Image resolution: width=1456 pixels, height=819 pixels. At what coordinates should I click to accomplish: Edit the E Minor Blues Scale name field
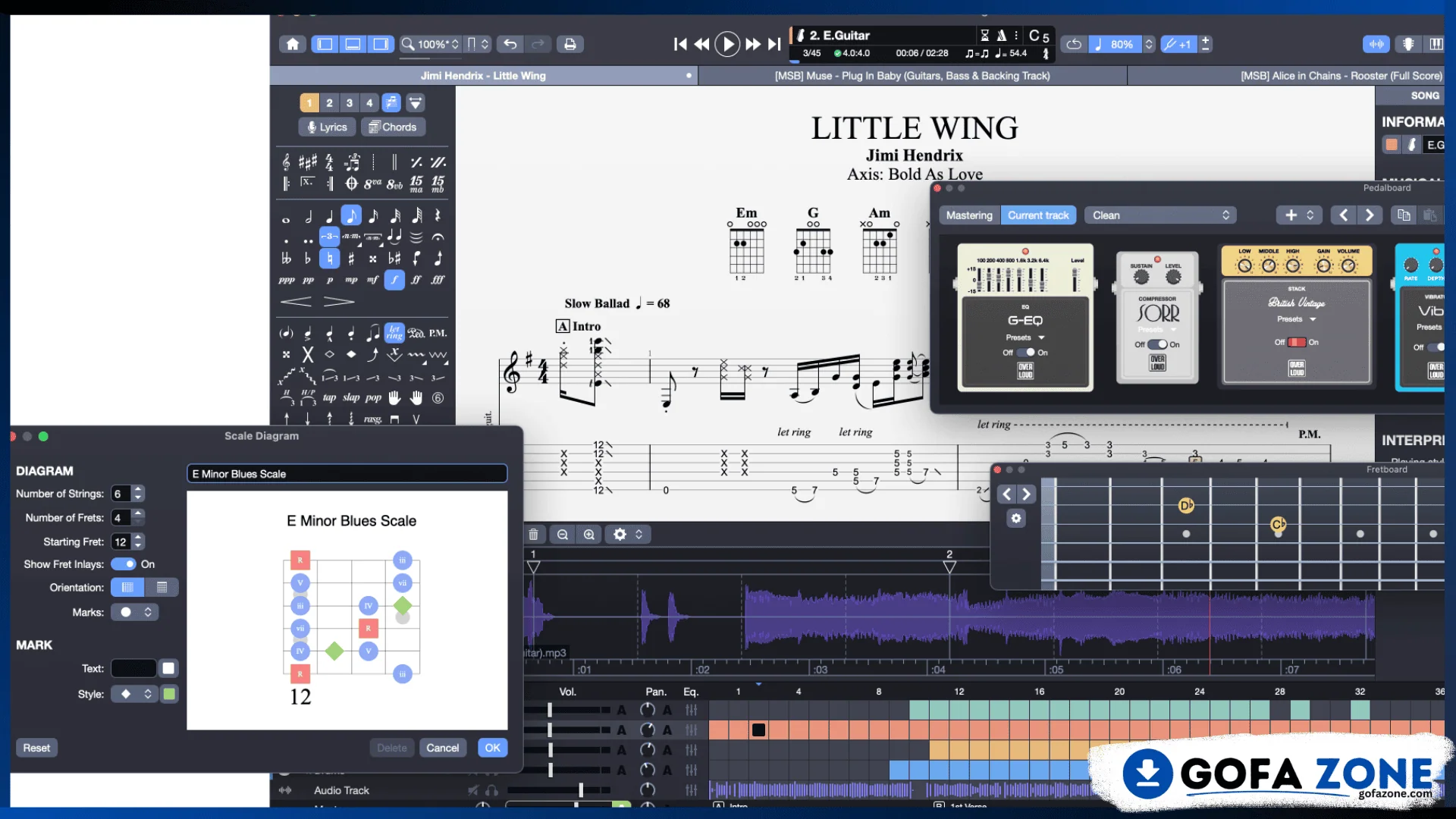tap(347, 474)
